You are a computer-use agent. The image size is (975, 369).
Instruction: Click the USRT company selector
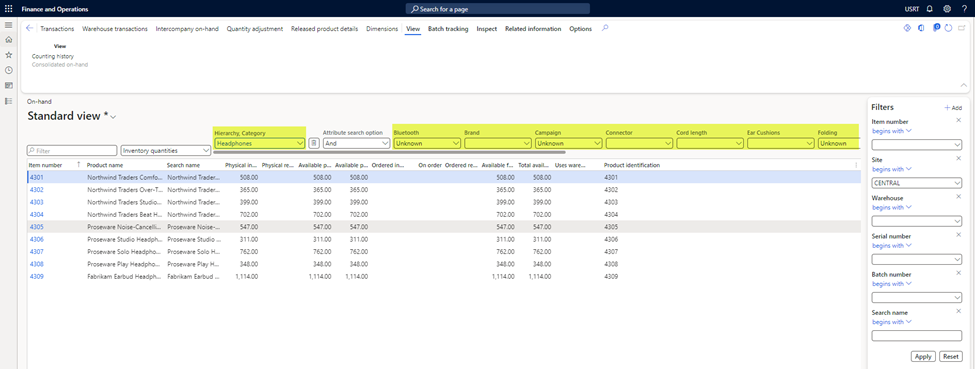point(912,9)
